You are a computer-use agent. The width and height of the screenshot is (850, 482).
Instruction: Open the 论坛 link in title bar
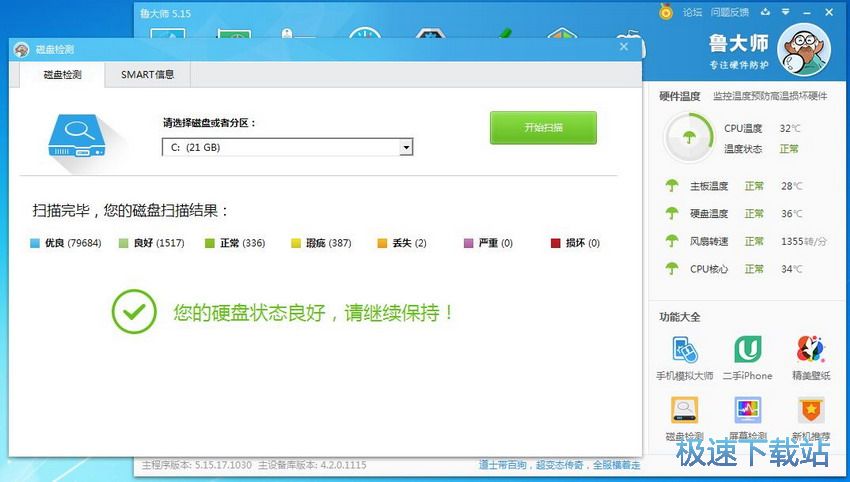tap(692, 12)
